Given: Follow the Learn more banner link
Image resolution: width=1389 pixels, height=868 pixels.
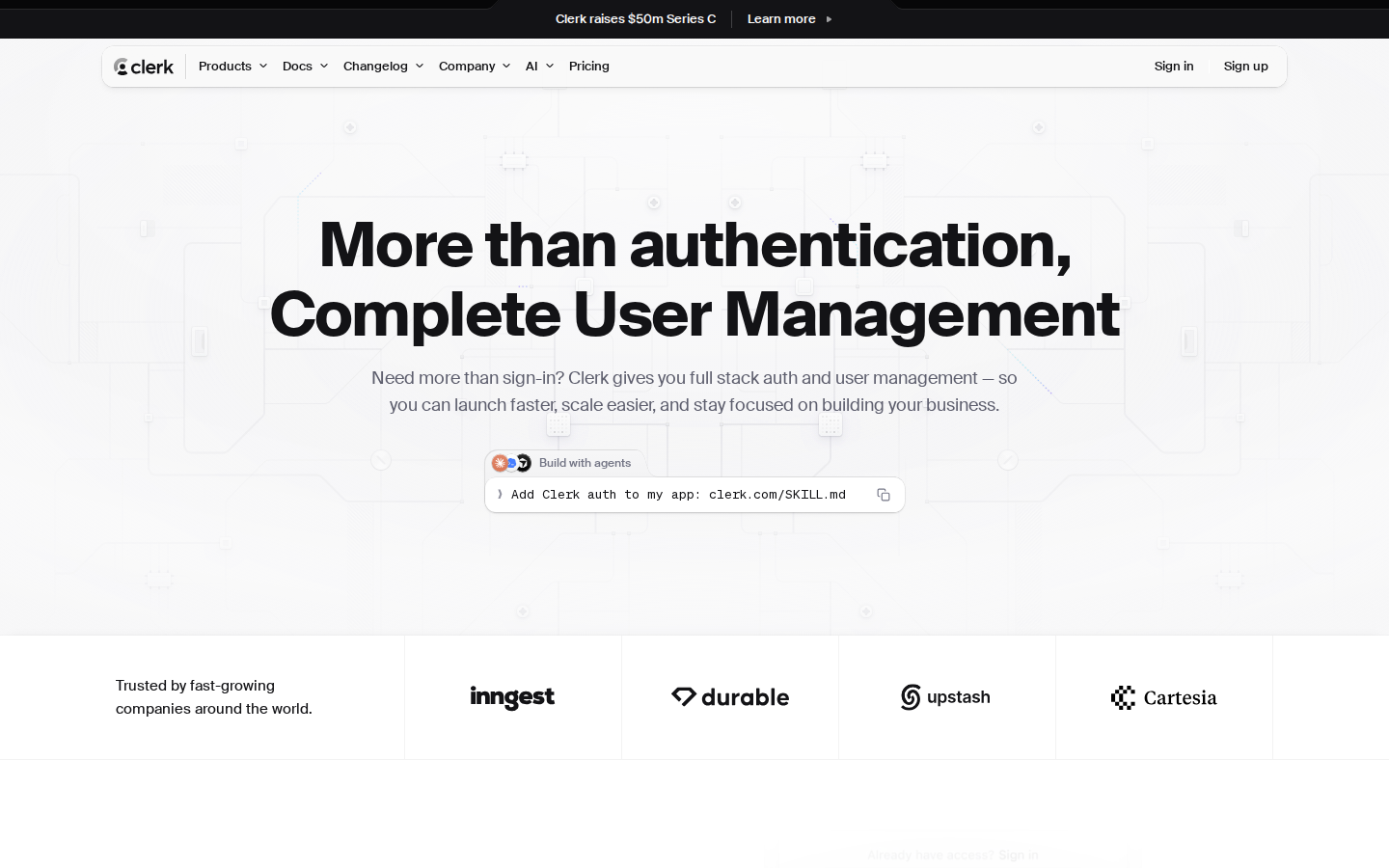Looking at the screenshot, I should click(x=789, y=19).
